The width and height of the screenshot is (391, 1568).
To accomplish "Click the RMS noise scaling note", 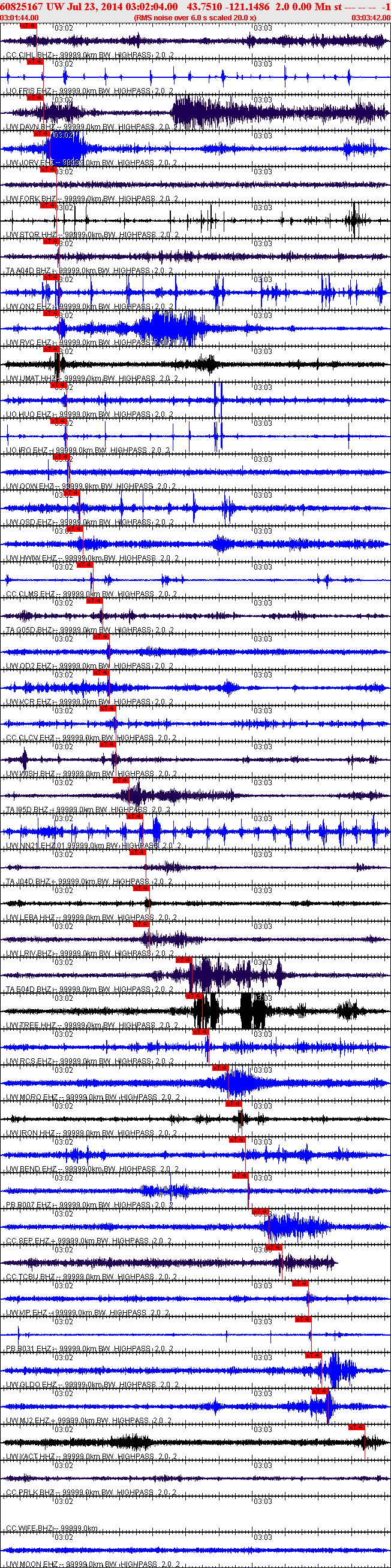I will coord(195,17).
